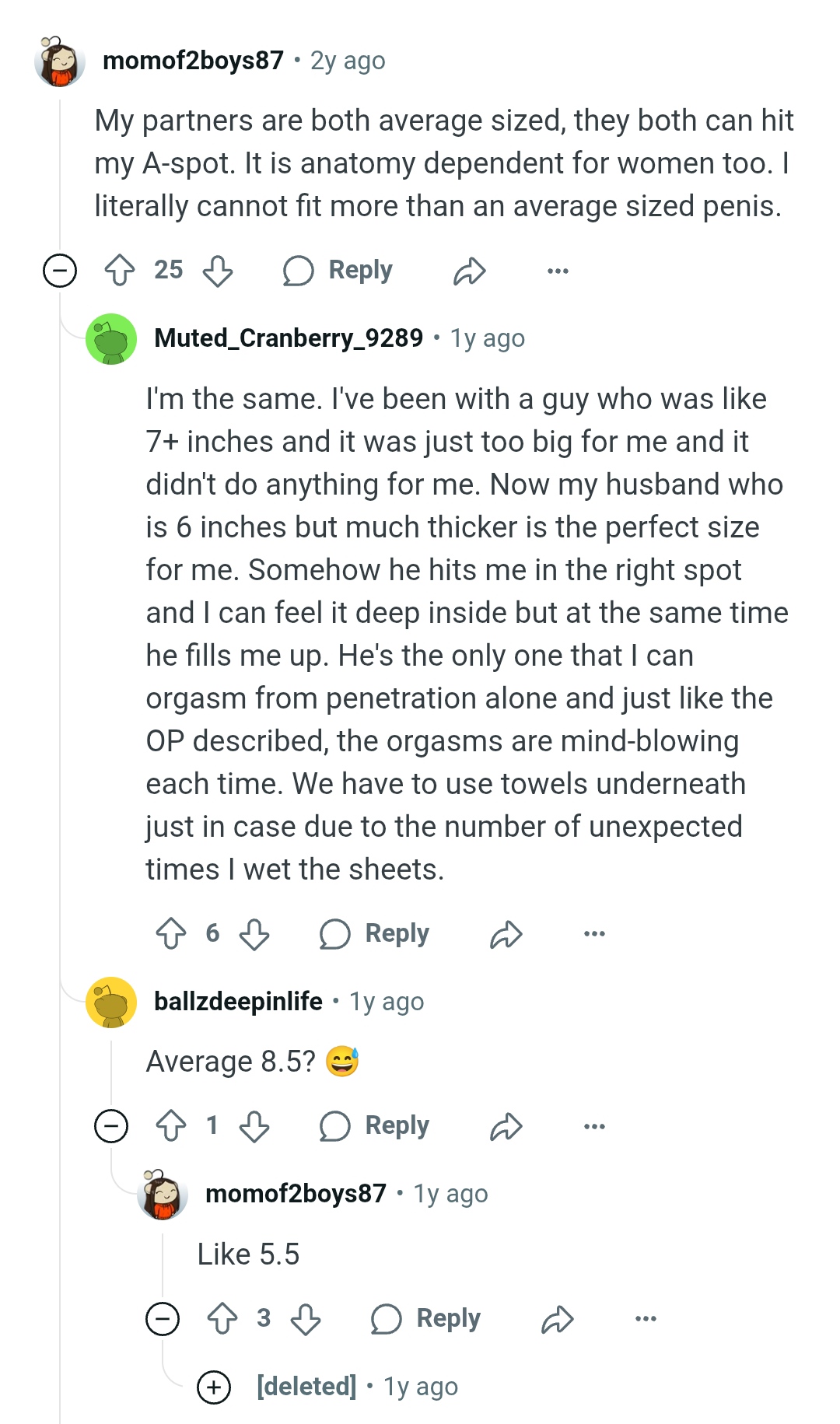Reply to the 'Like 5.5' comment
Viewport: 840px width, 1424px height.
(x=426, y=1318)
